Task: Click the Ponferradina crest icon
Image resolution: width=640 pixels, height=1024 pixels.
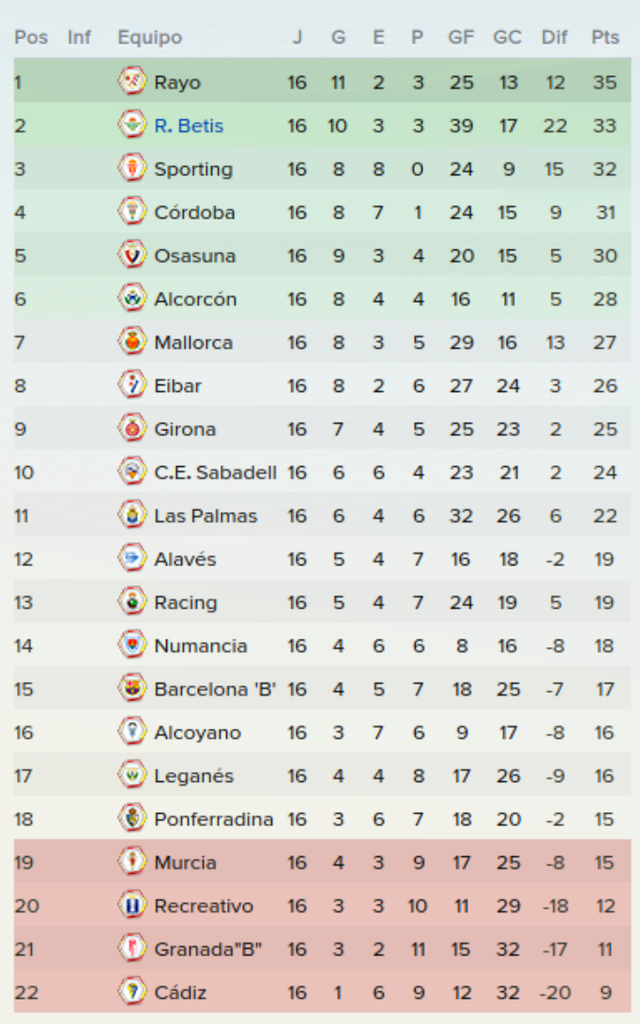Action: point(132,818)
